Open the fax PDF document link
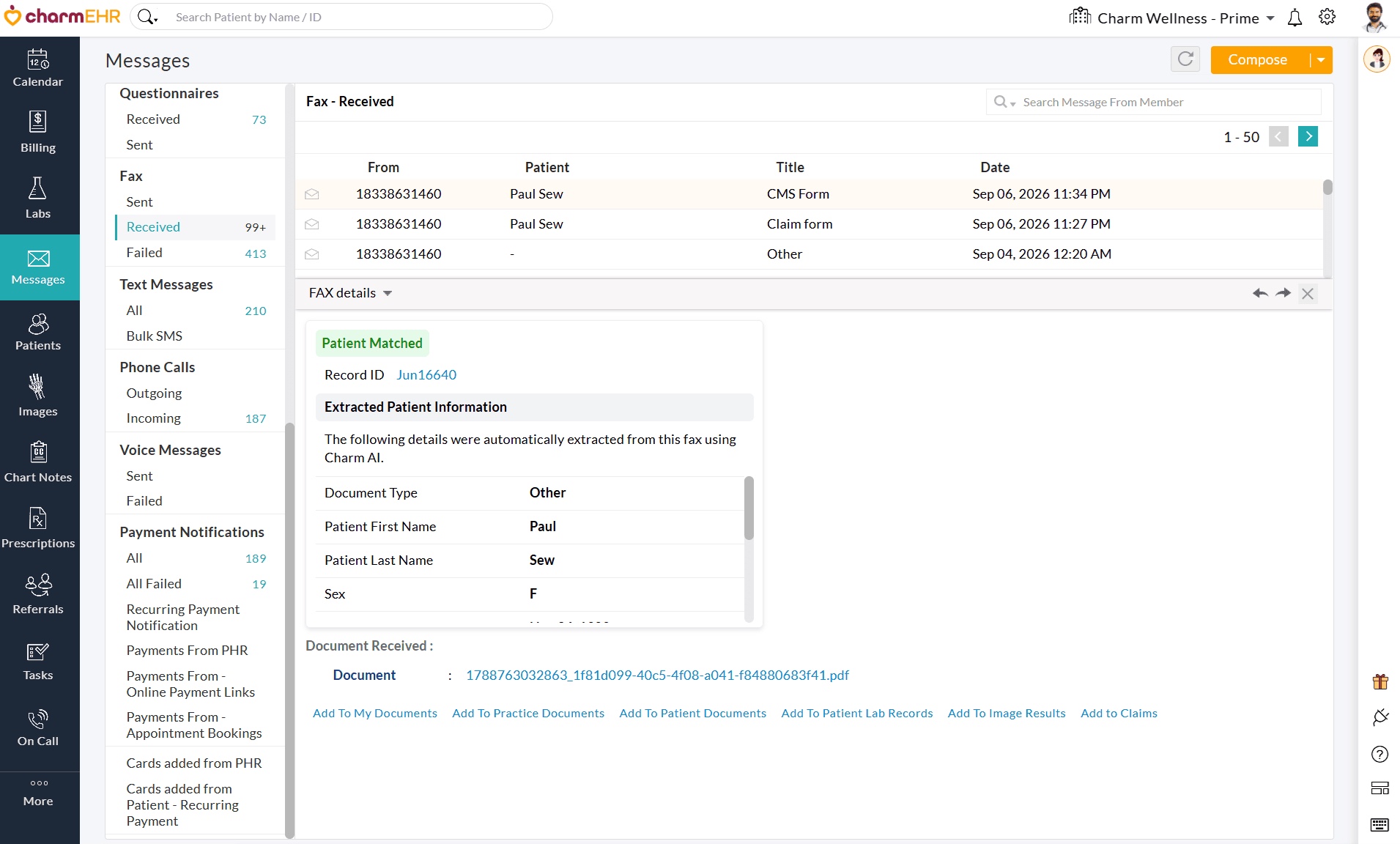Screen dimensions: 1400x844 (657, 675)
